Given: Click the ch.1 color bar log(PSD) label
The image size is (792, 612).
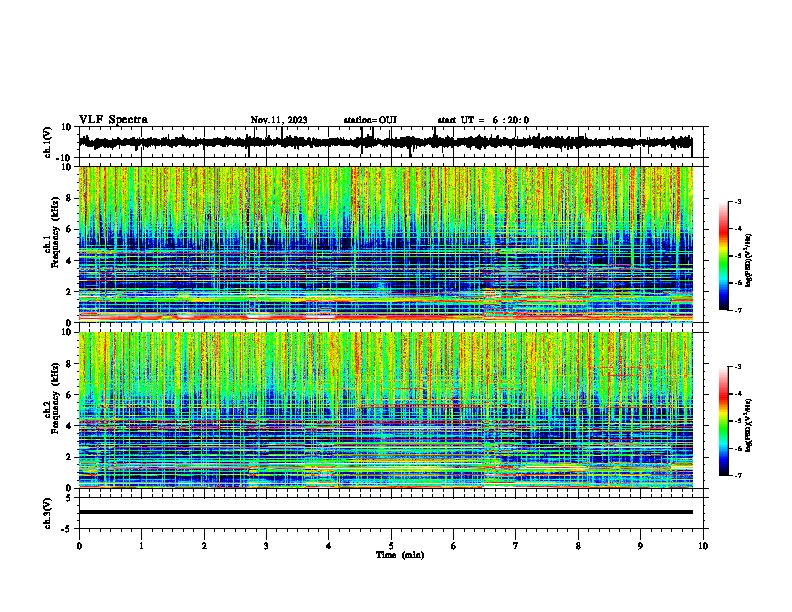Looking at the screenshot, I should click(x=749, y=260).
